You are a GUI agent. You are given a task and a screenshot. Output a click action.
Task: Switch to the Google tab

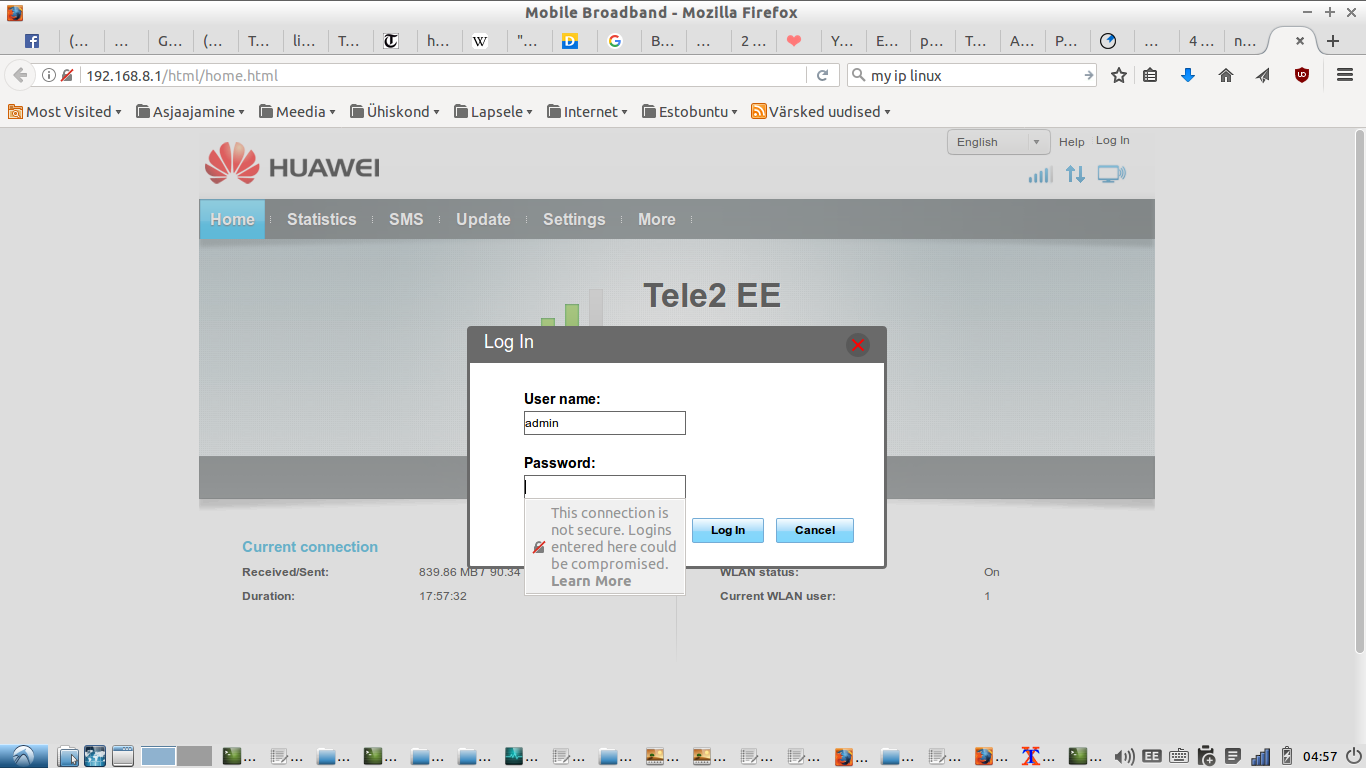(615, 41)
